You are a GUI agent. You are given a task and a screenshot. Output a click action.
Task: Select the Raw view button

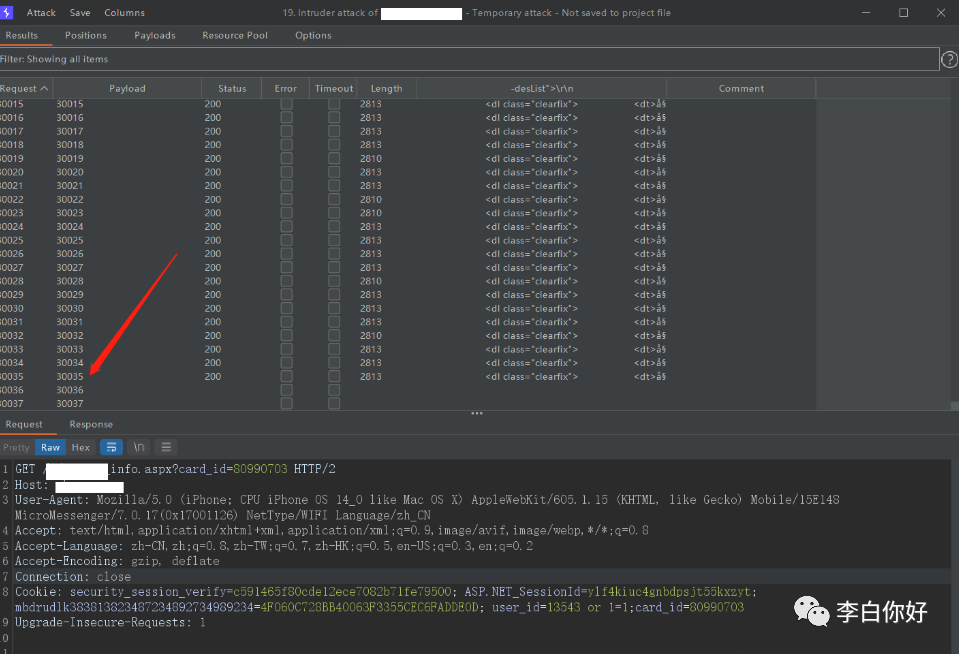point(50,447)
